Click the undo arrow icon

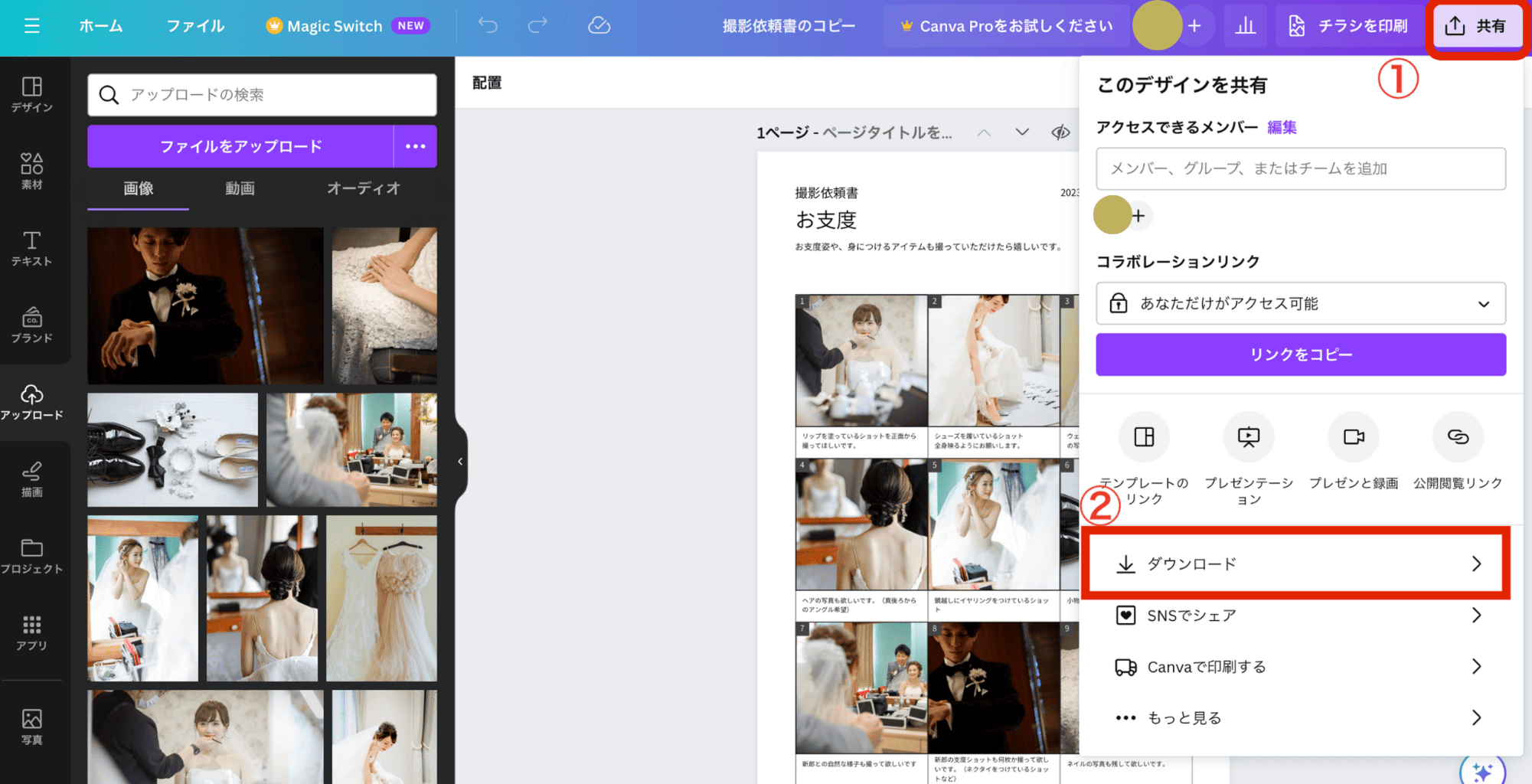(488, 26)
